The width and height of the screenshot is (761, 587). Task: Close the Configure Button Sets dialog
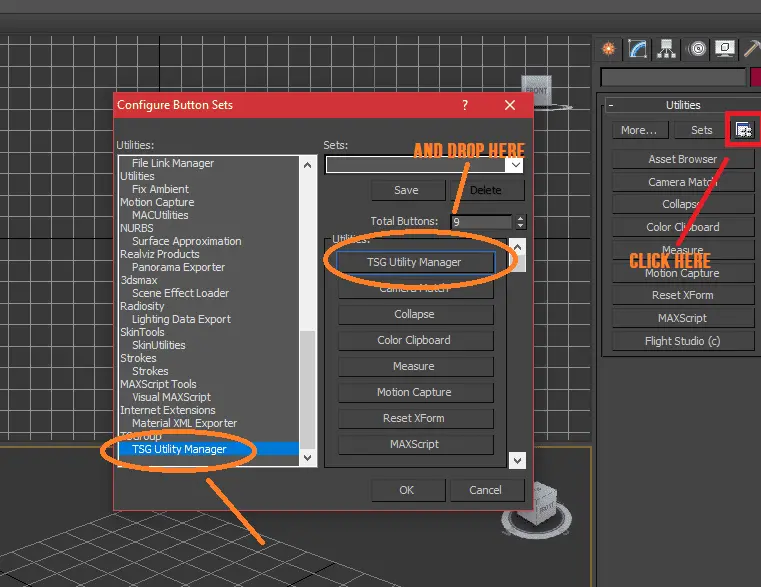[x=510, y=105]
